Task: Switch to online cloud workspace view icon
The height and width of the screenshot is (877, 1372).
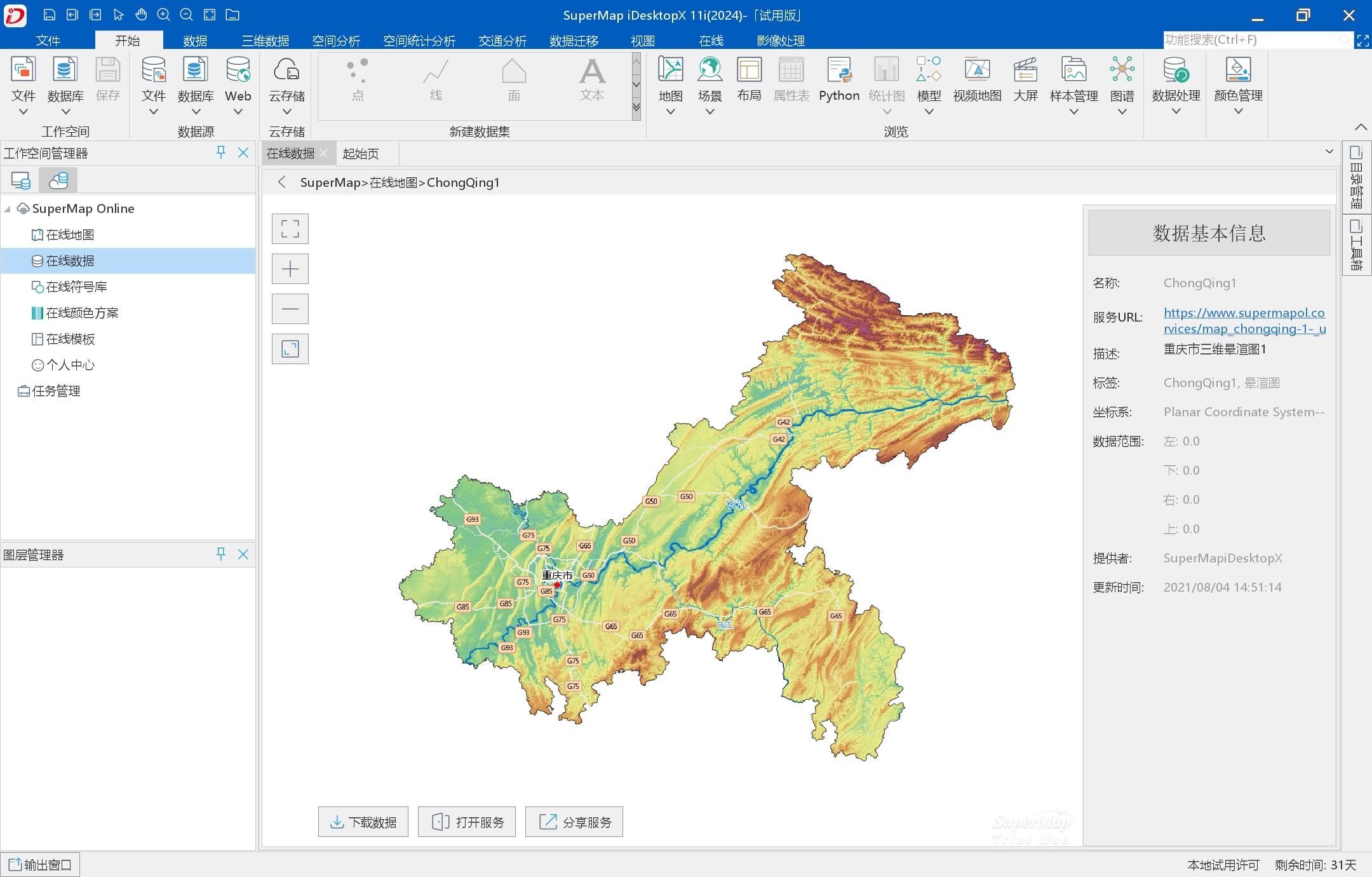Action: click(x=58, y=180)
